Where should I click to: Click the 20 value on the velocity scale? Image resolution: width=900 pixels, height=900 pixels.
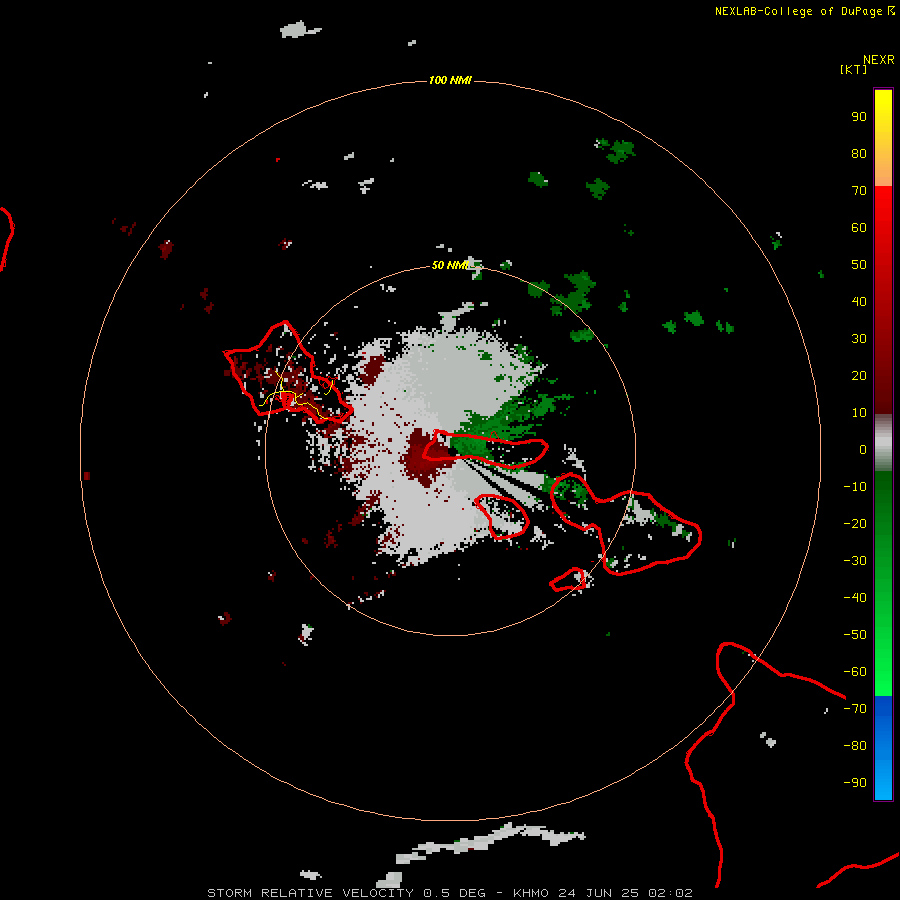pos(859,376)
